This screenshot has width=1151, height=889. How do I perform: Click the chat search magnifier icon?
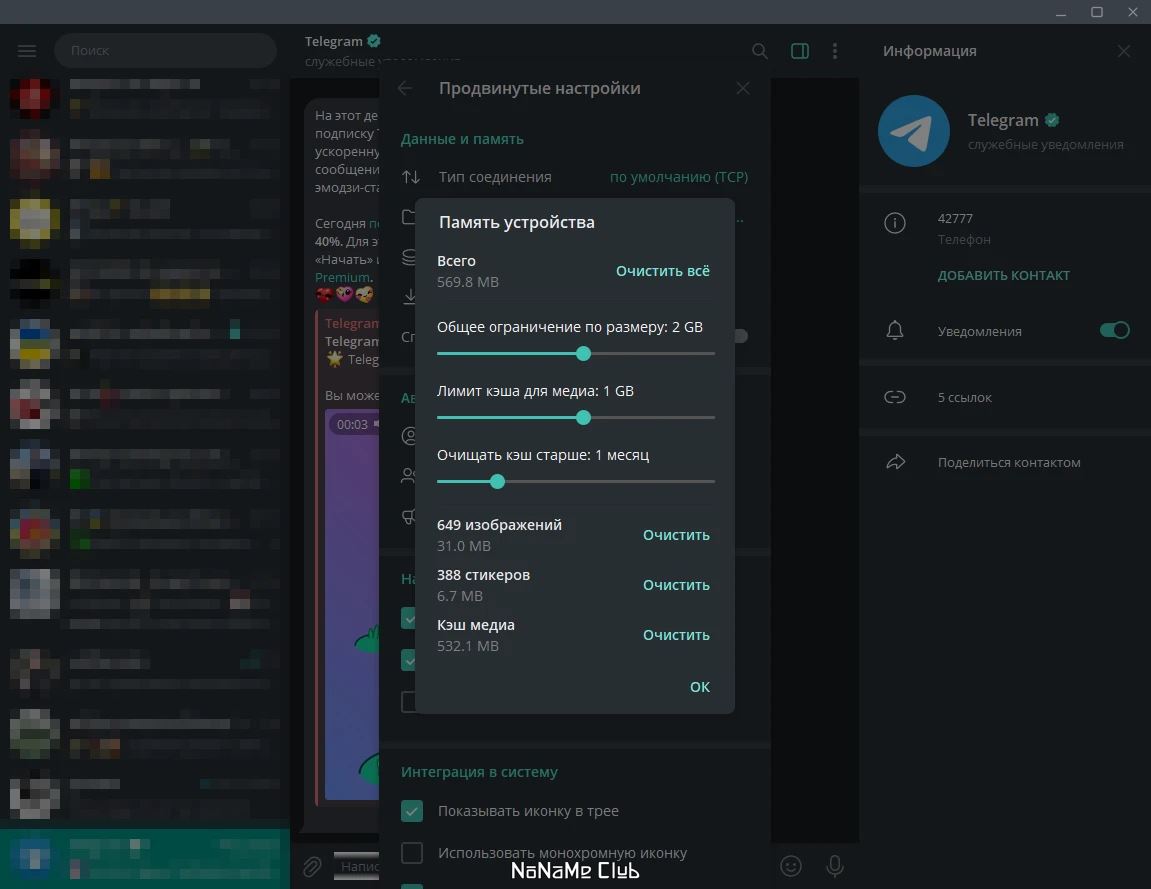(x=760, y=51)
